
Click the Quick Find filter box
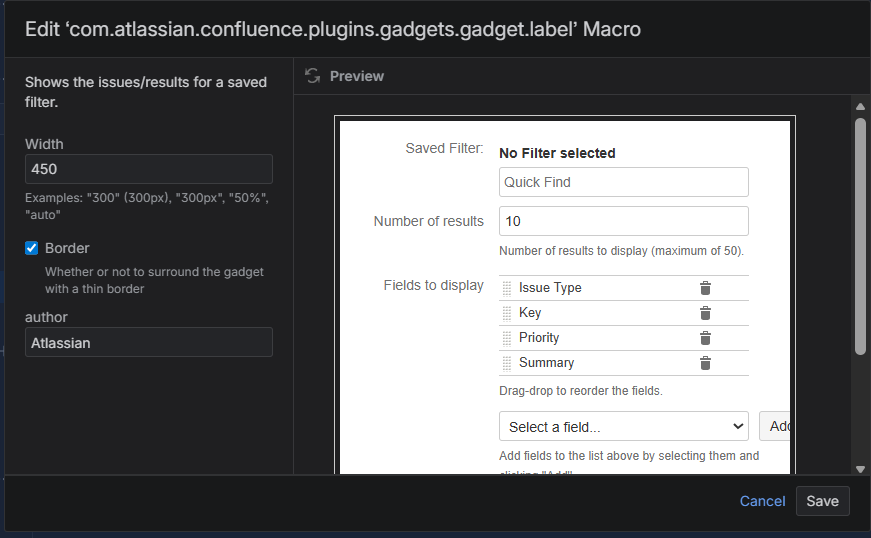pos(624,182)
